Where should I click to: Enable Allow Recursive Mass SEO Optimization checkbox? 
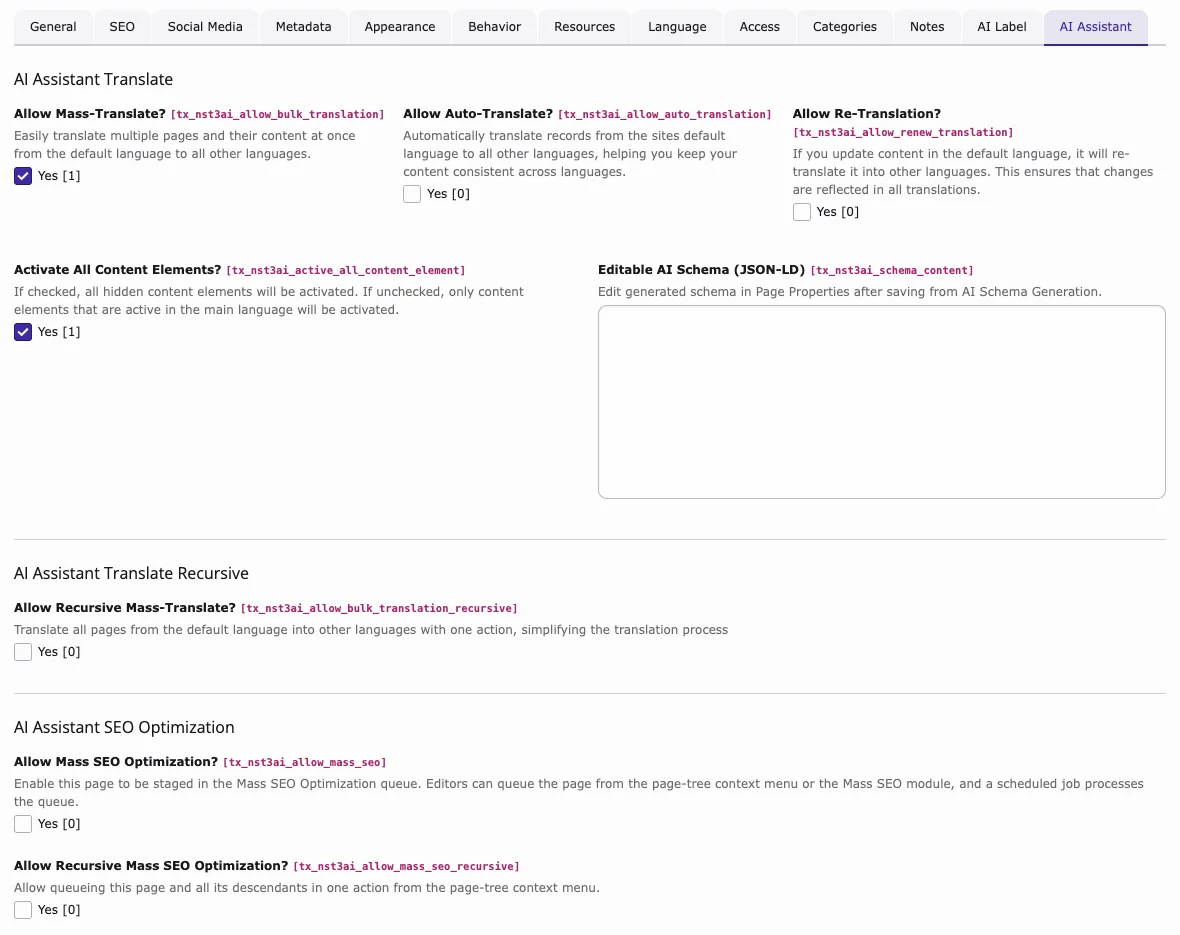(23, 910)
